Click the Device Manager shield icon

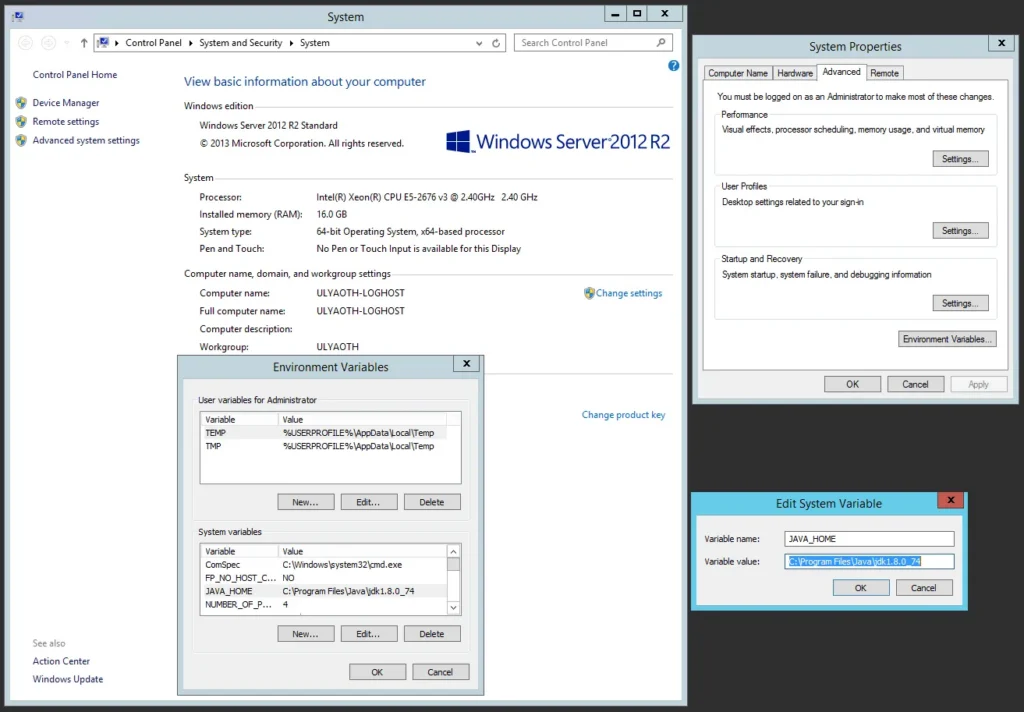[21, 103]
